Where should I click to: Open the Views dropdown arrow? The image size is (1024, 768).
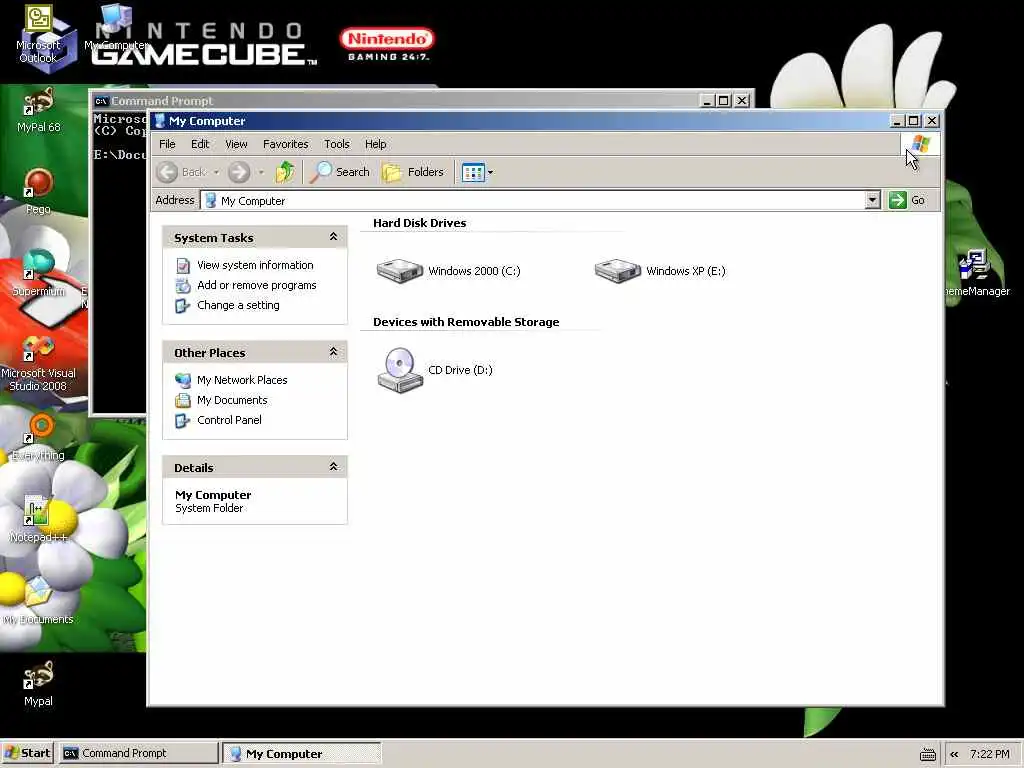490,172
